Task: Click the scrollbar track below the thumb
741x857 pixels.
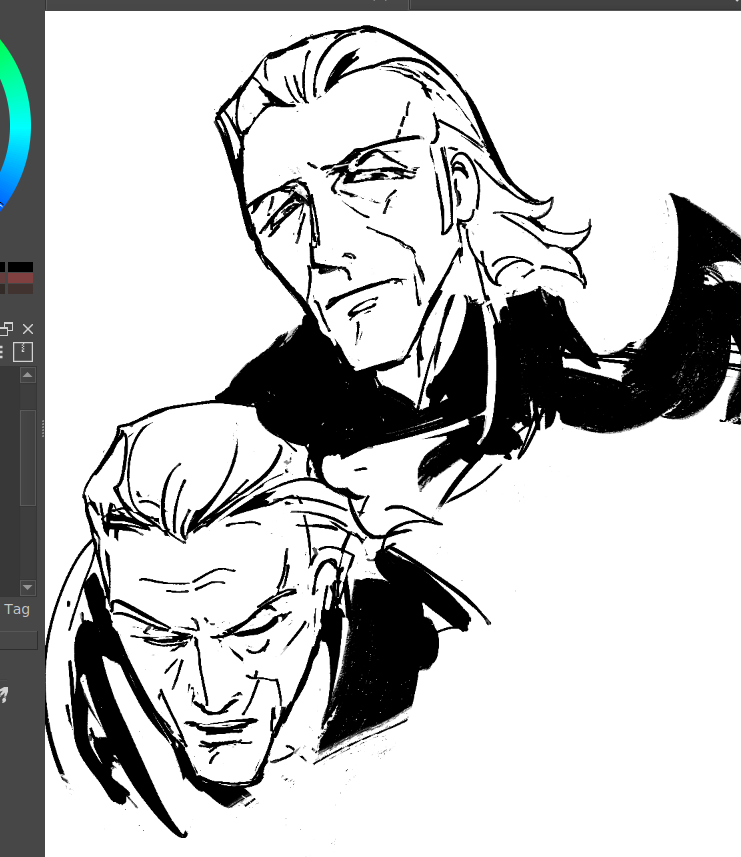Action: point(27,545)
